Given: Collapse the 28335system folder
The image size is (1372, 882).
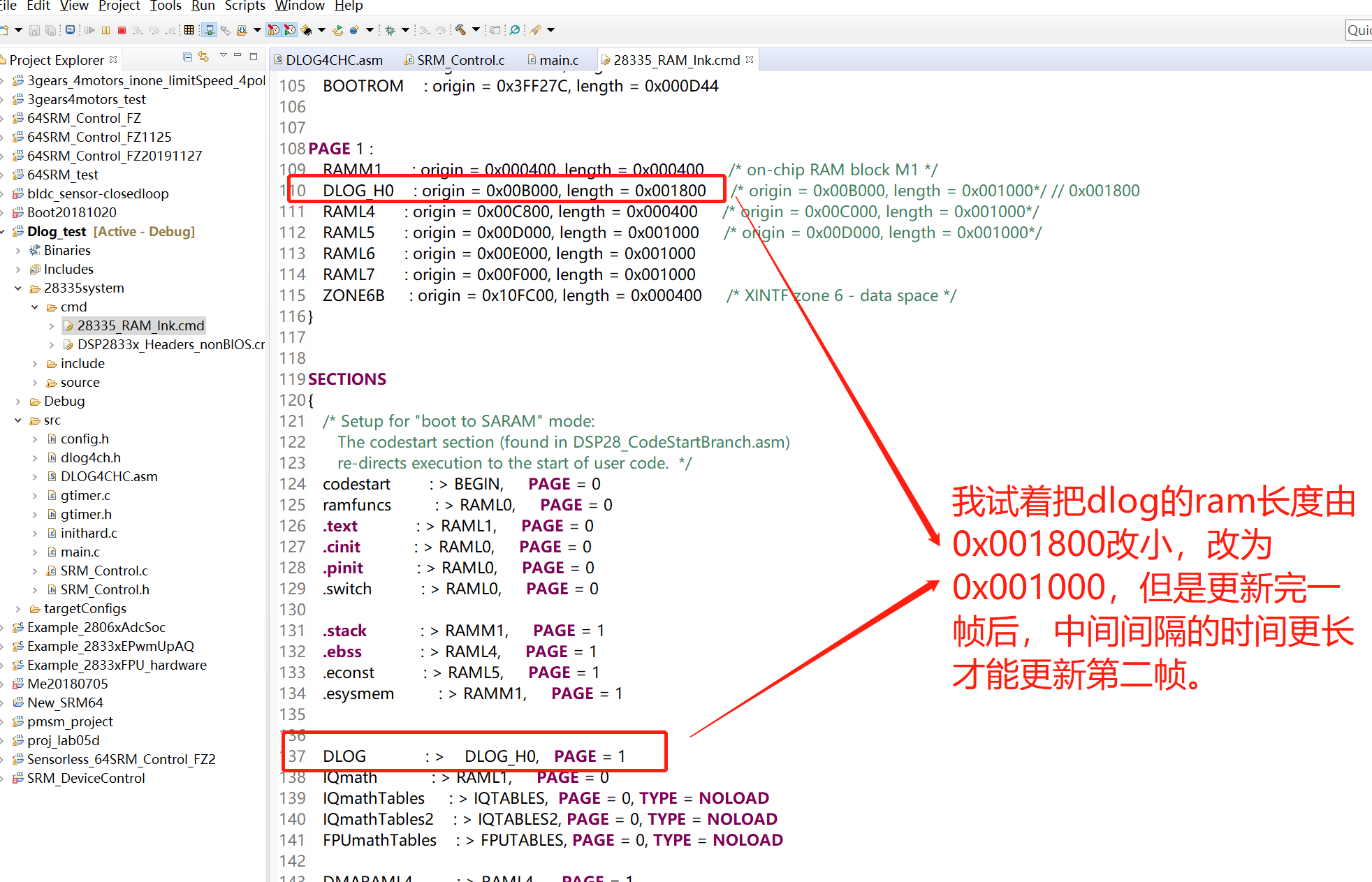Looking at the screenshot, I should tap(18, 288).
